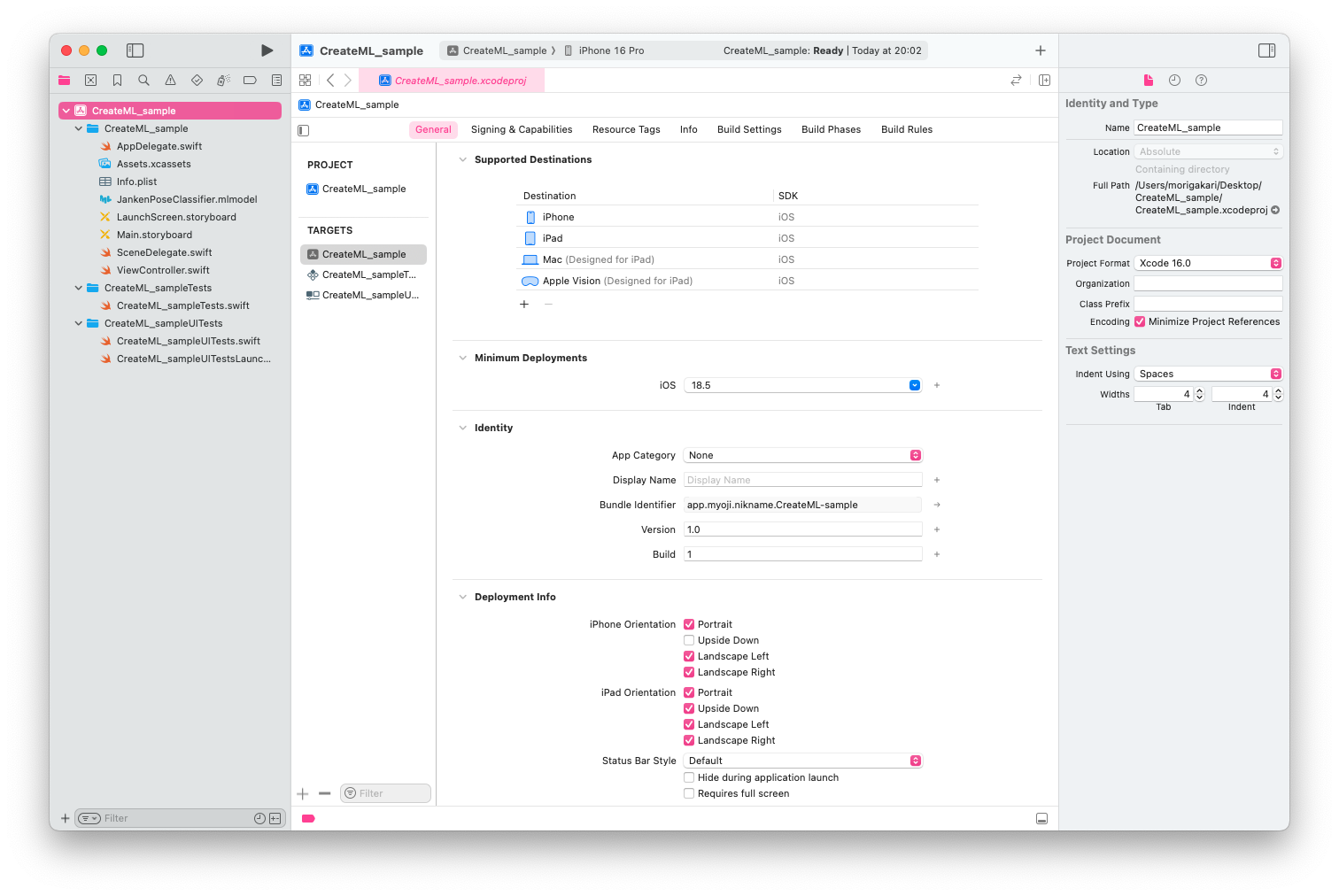The width and height of the screenshot is (1339, 896).
Task: Click the related items grid icon
Action: (305, 81)
